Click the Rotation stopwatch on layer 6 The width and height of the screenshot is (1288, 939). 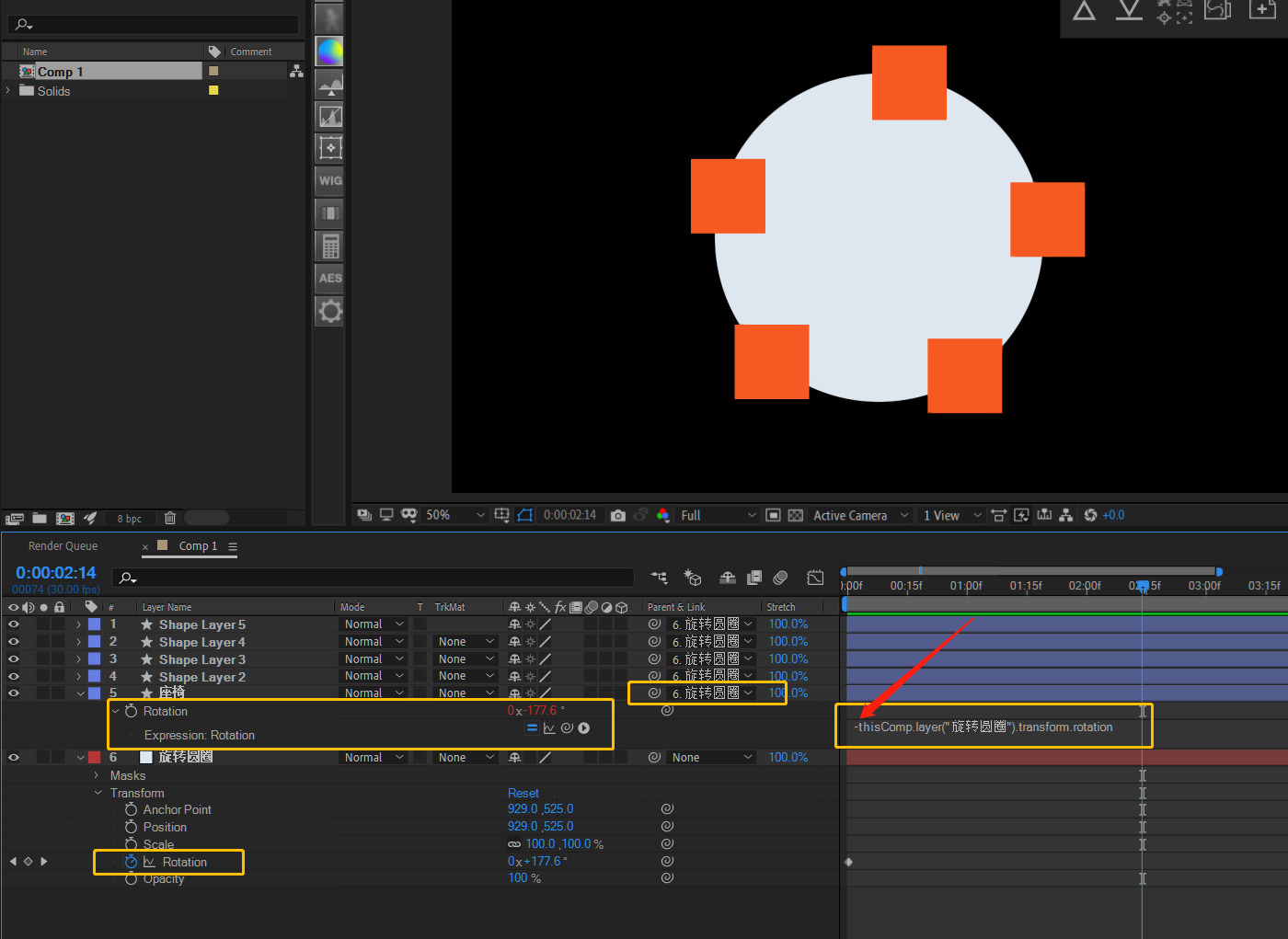(131, 862)
